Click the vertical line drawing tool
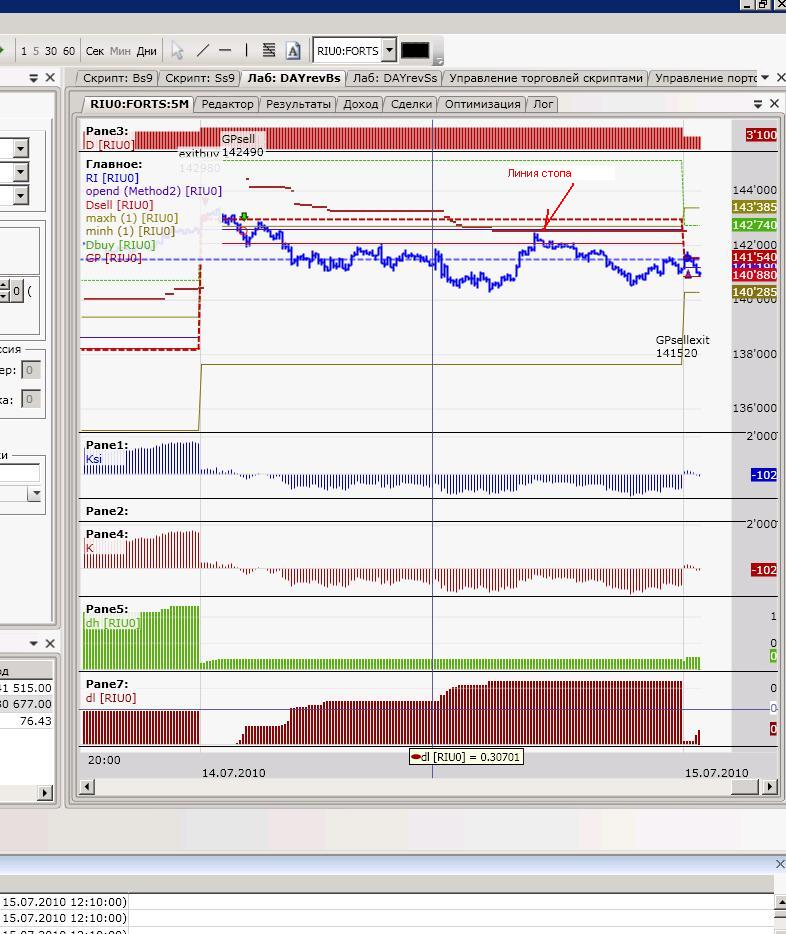 click(x=246, y=50)
